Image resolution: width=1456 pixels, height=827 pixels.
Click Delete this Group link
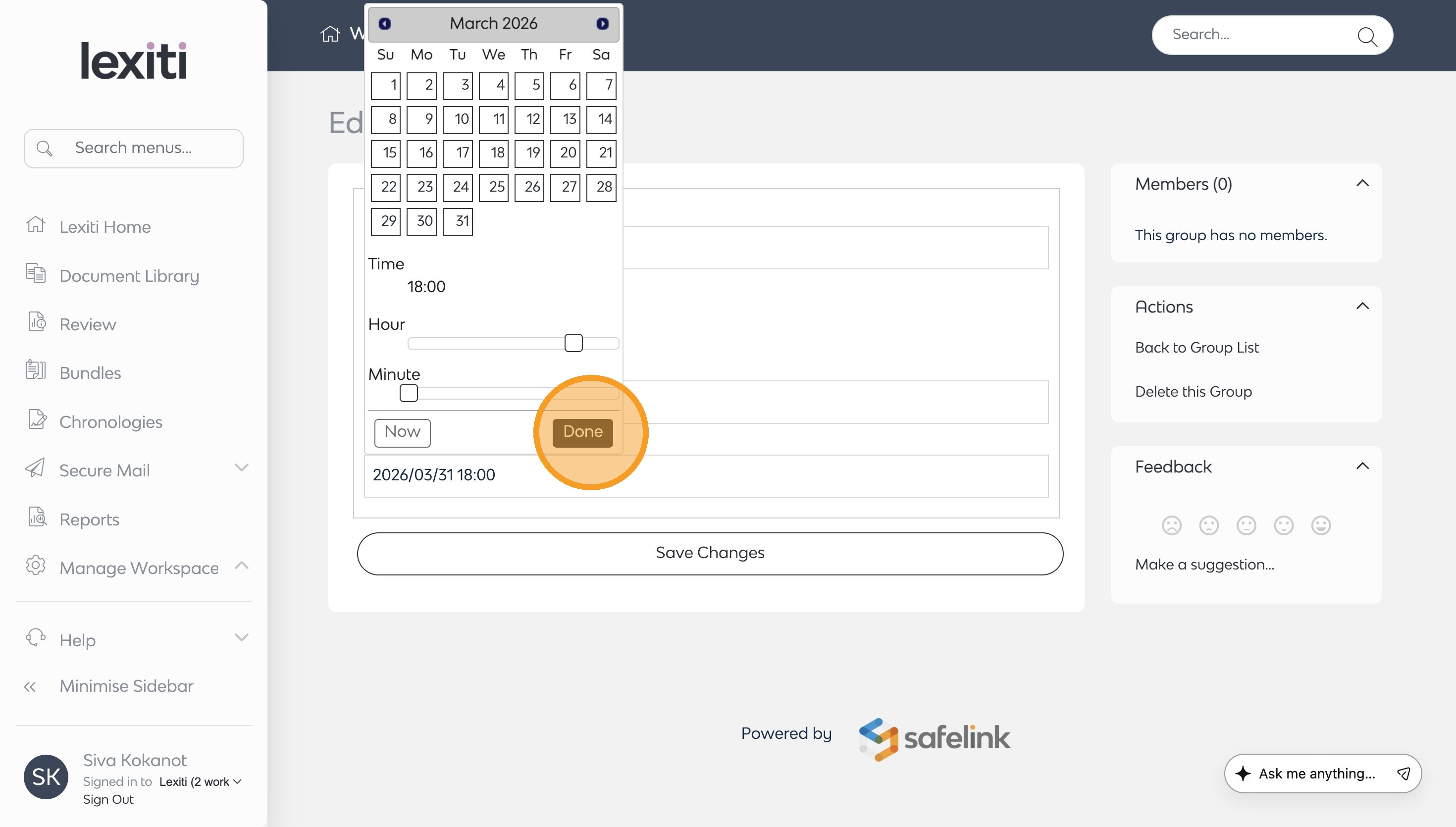click(x=1193, y=391)
